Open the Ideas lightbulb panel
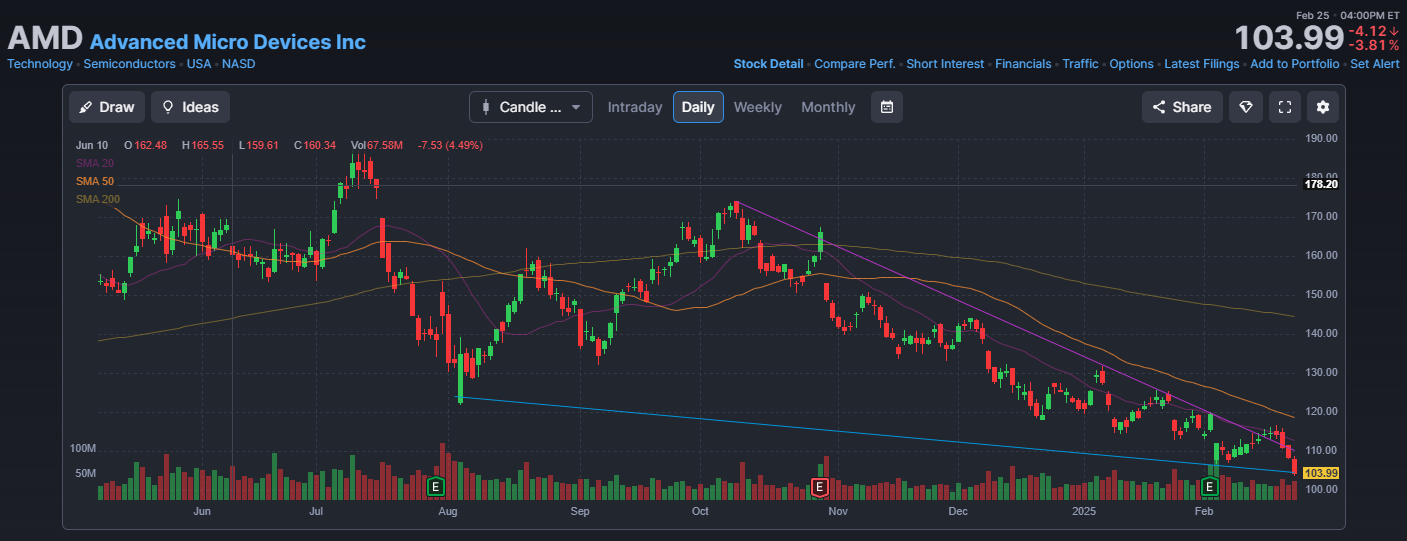This screenshot has height=541, width=1407. [x=190, y=107]
